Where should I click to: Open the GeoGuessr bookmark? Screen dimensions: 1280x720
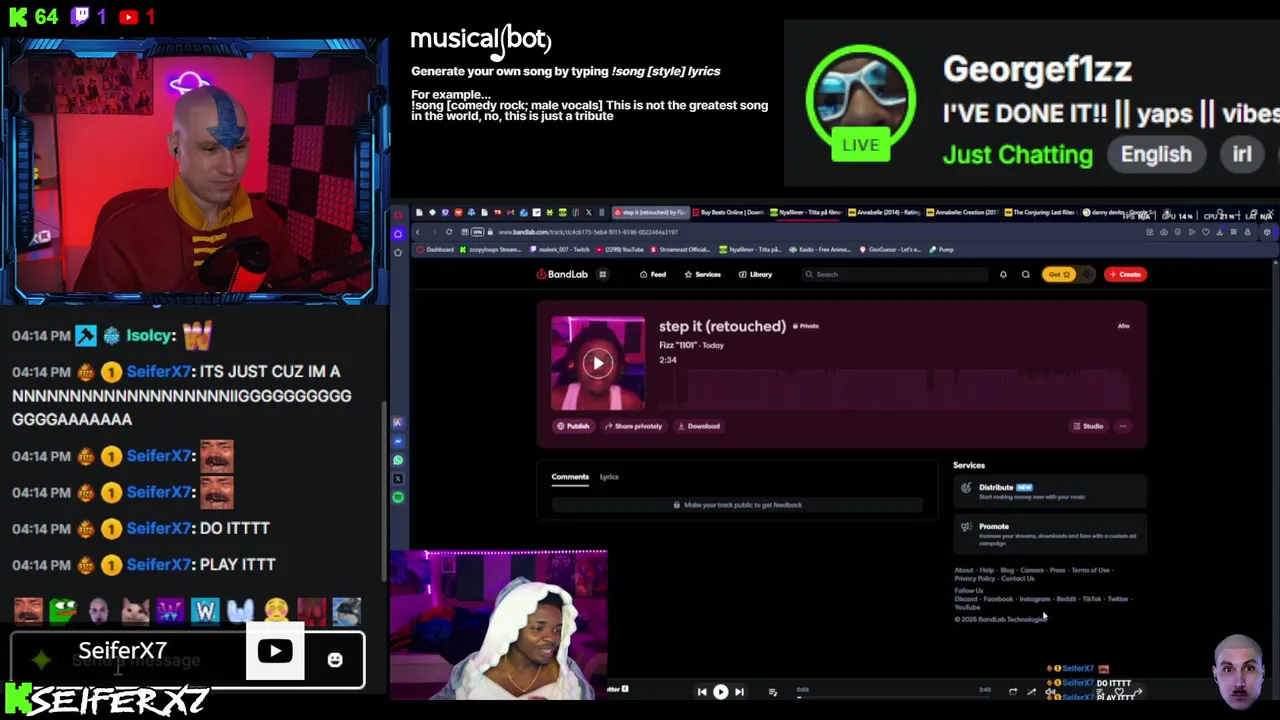pos(891,249)
